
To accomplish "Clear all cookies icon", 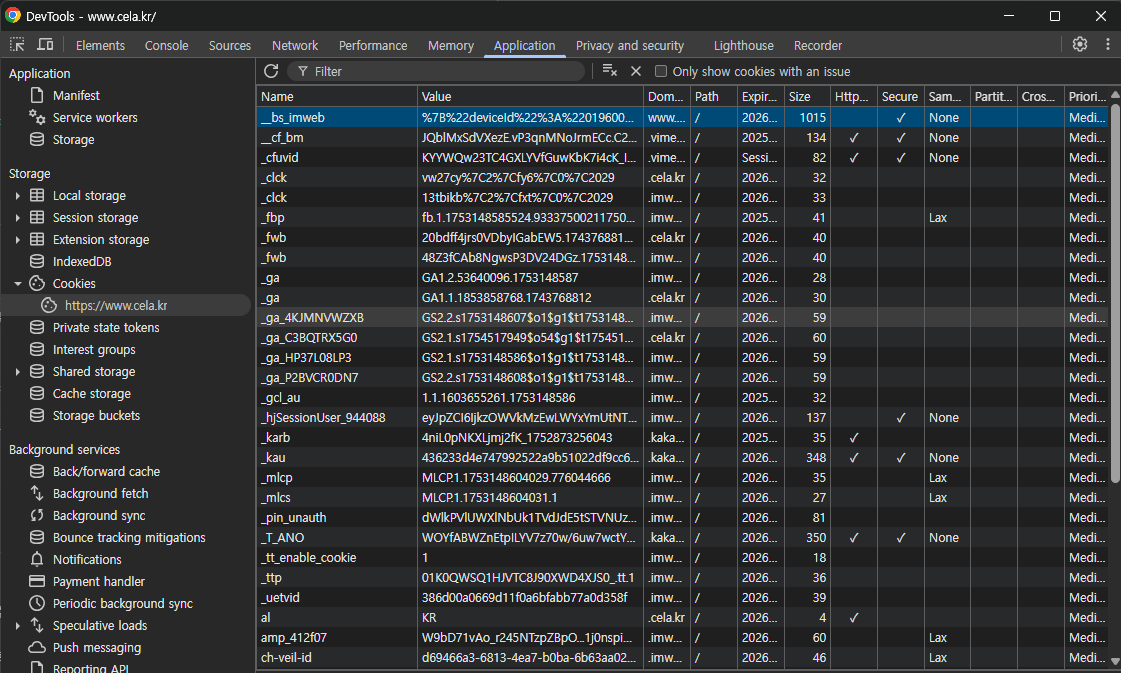I will click(x=609, y=71).
